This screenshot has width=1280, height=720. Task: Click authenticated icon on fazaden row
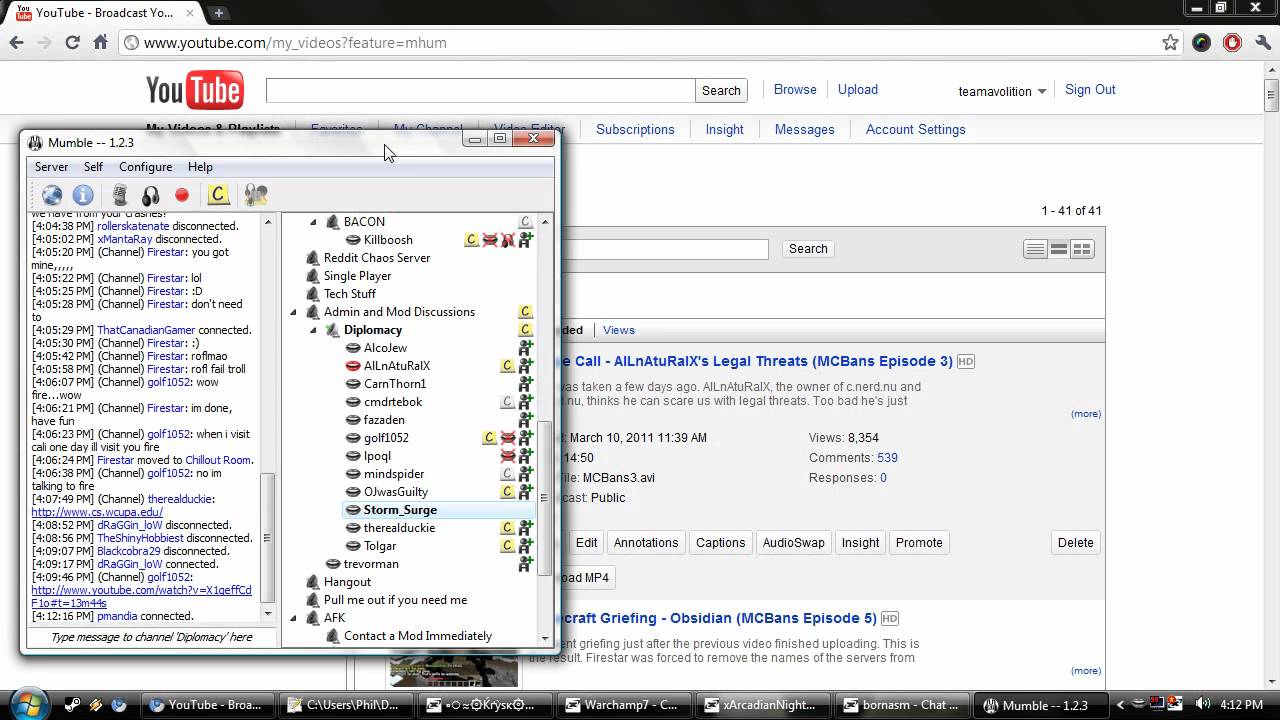coord(525,420)
